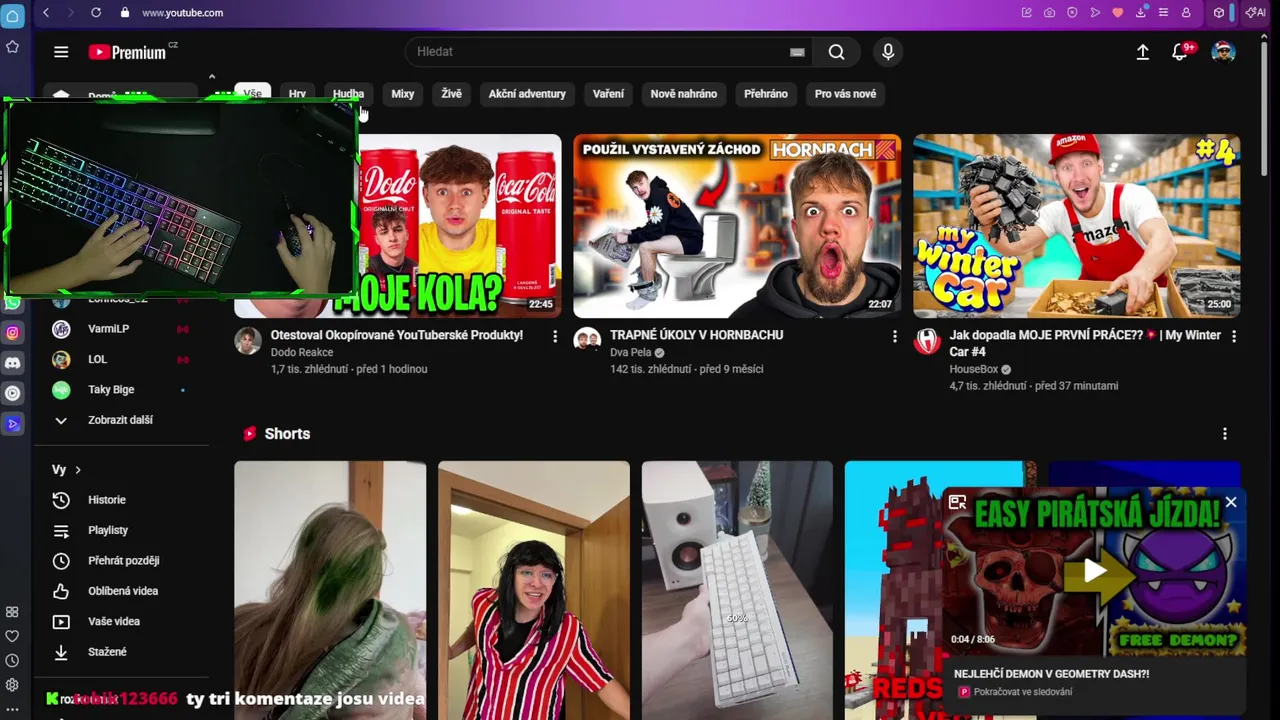The height and width of the screenshot is (720, 1280).
Task: Open the browser AI assistant button
Action: 1255,13
